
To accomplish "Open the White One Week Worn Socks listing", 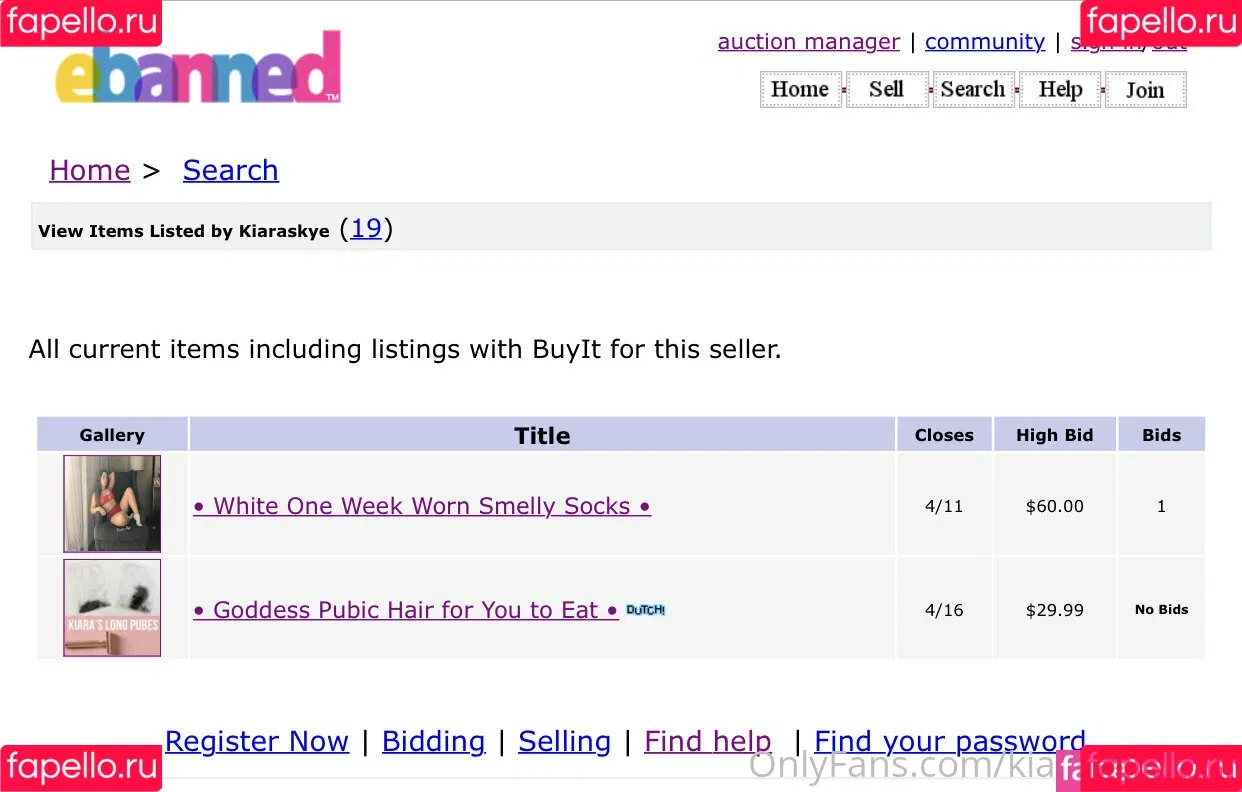I will [422, 506].
